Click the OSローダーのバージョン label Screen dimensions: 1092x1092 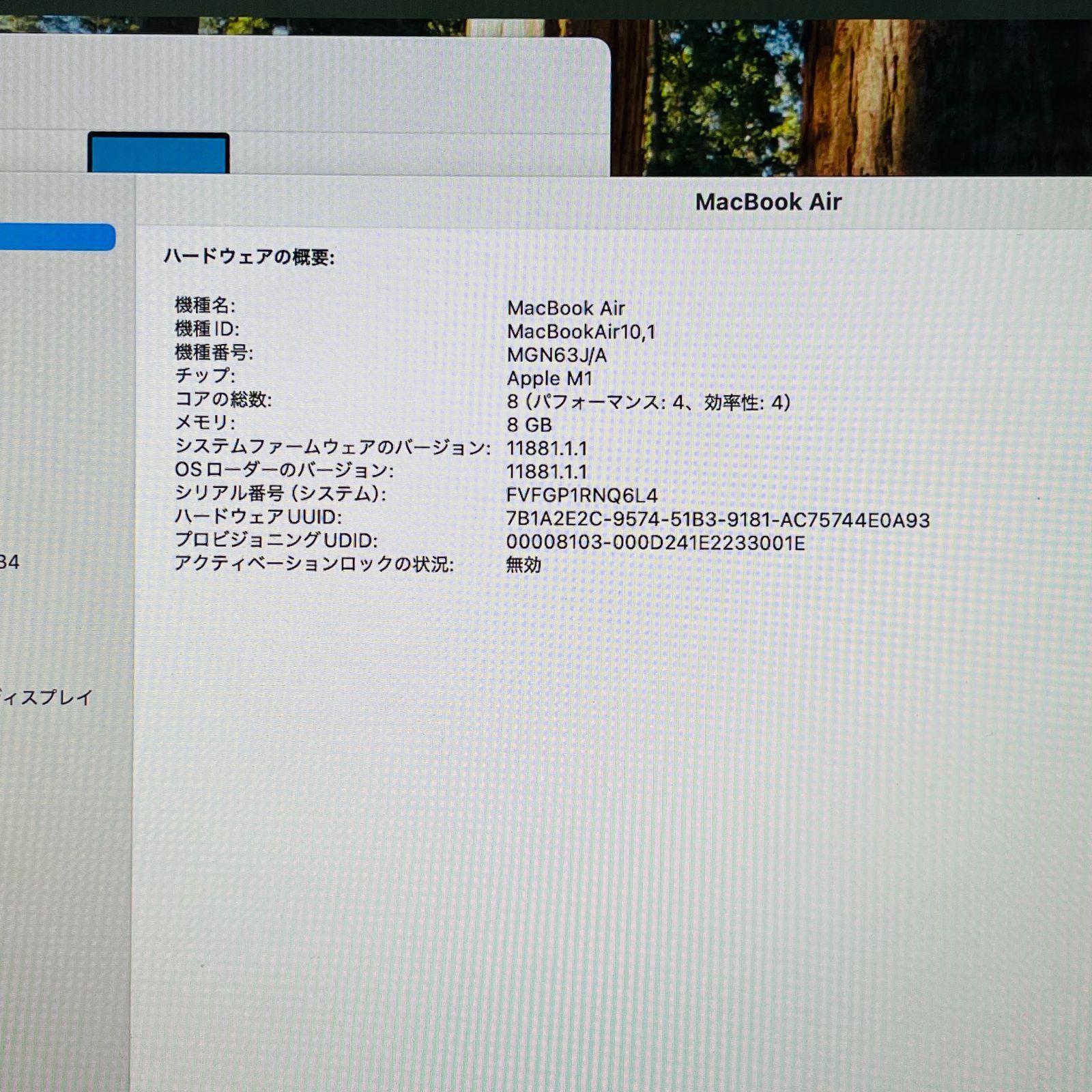[x=284, y=470]
